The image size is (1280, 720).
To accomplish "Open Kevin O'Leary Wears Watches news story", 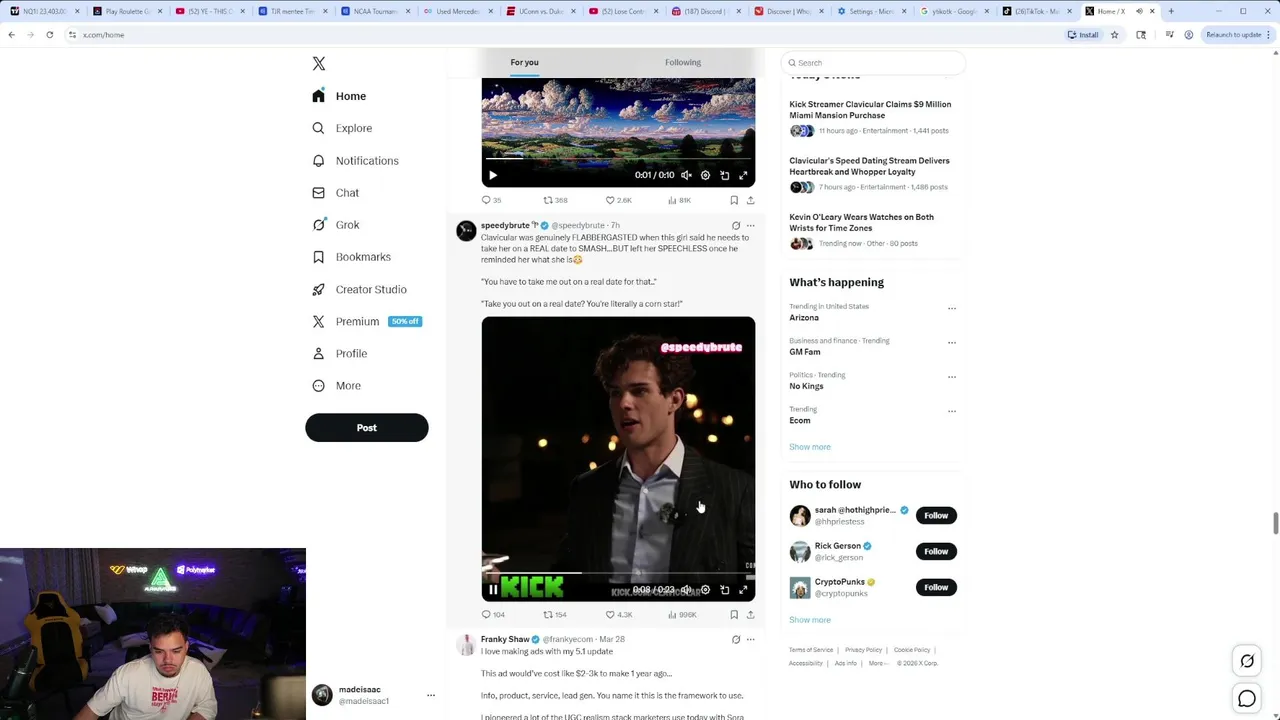I will (x=861, y=222).
